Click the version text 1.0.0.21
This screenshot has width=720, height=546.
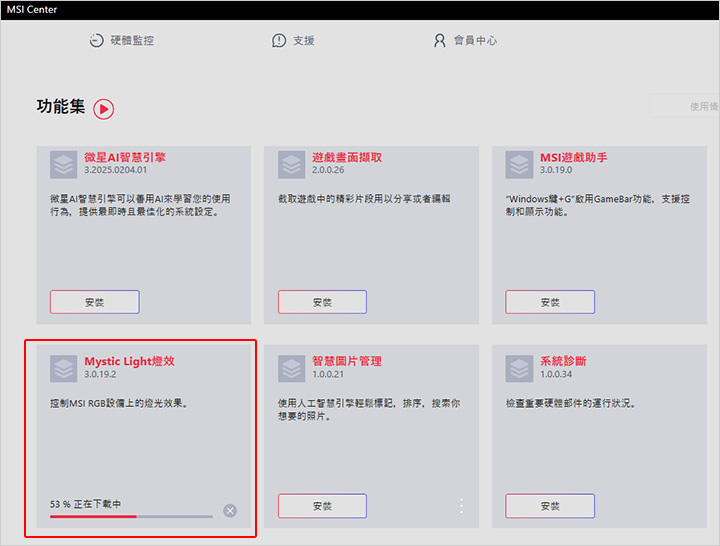tap(328, 374)
